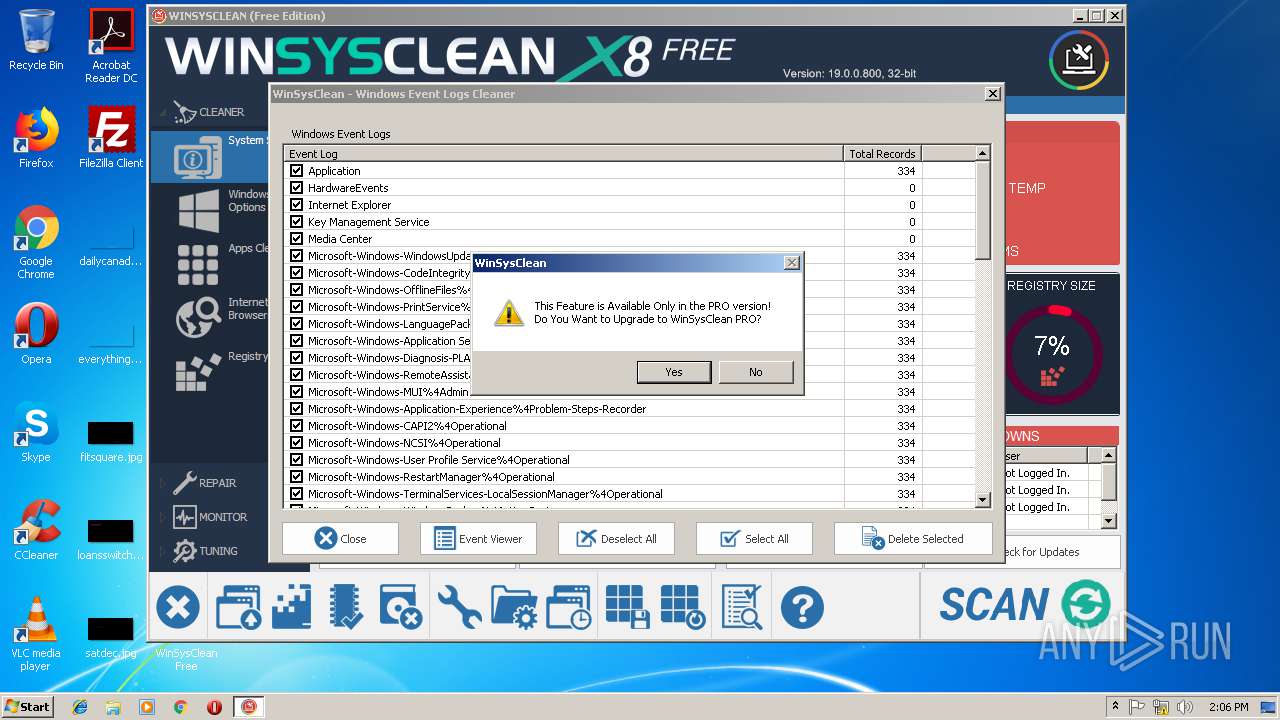Click the SCAN button
The height and width of the screenshot is (720, 1280).
[x=1024, y=605]
